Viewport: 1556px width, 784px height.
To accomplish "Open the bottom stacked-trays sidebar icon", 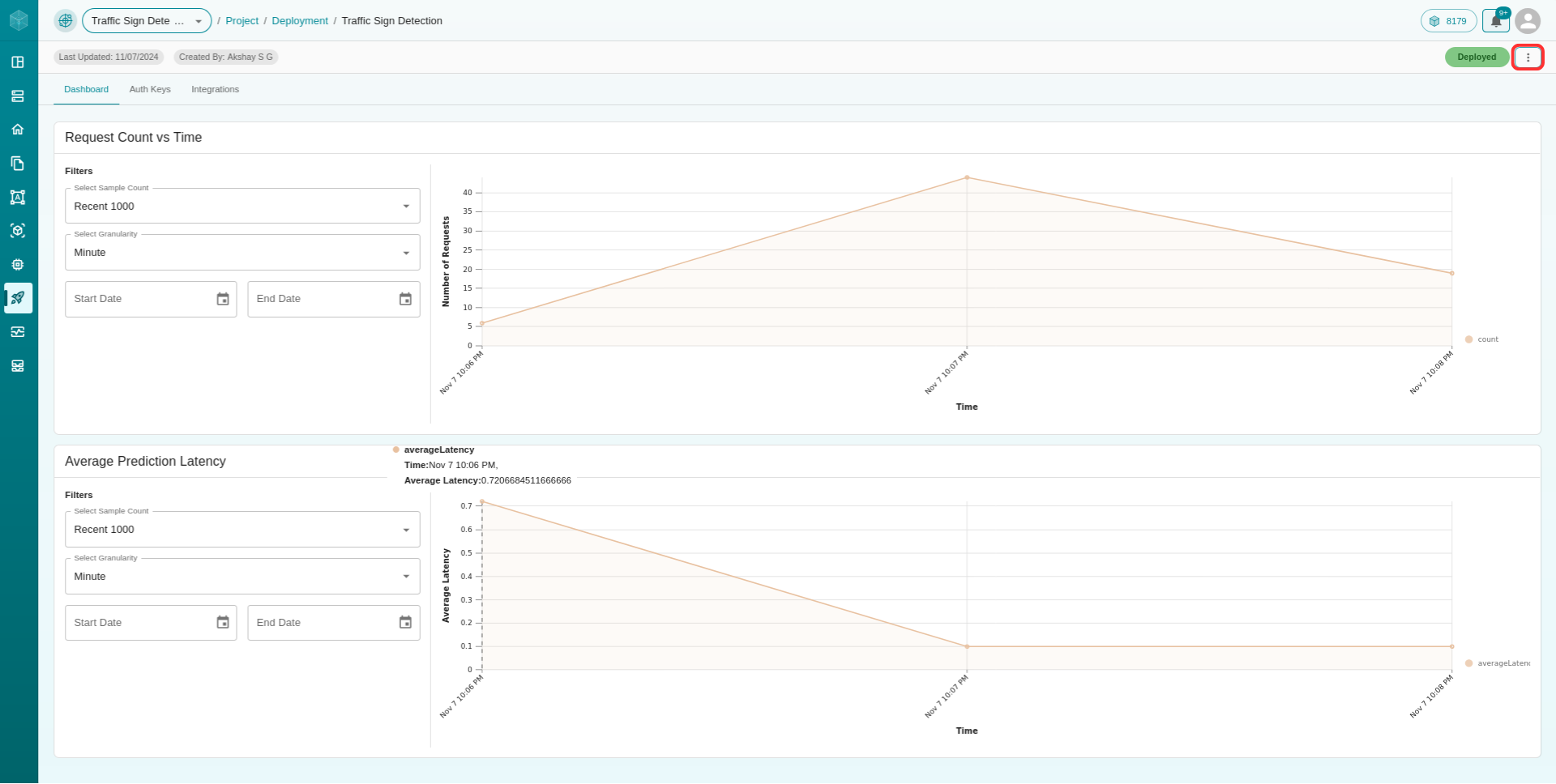I will [x=18, y=366].
